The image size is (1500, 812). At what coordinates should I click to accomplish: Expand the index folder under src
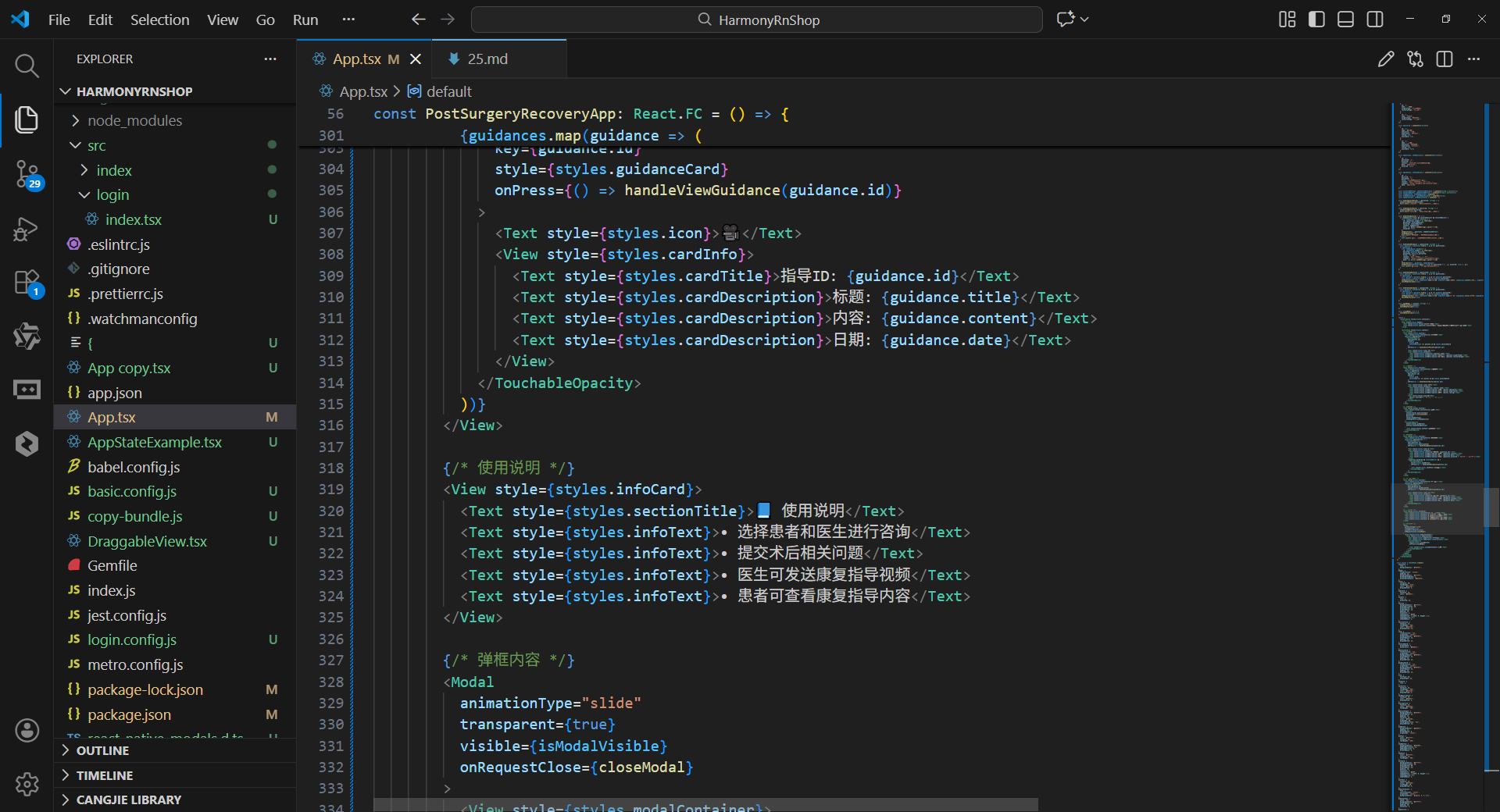[175, 170]
